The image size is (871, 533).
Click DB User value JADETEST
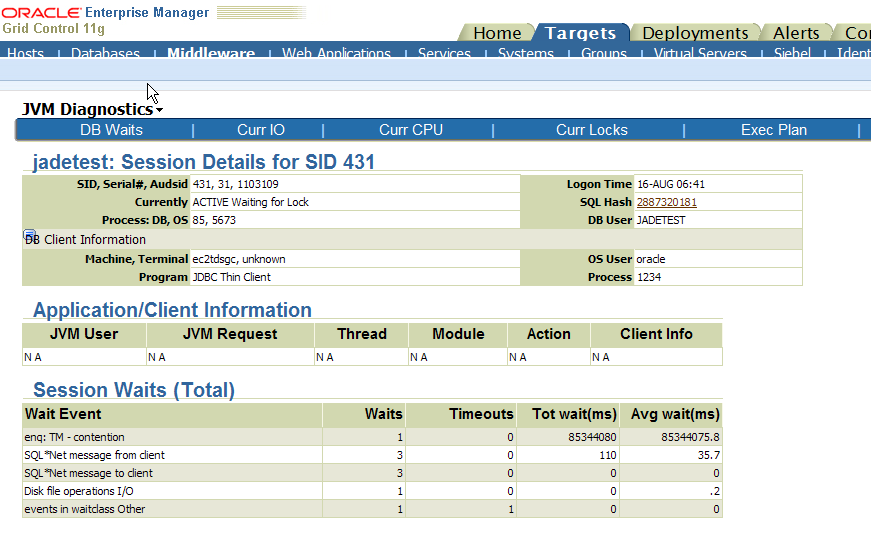pyautogui.click(x=661, y=220)
